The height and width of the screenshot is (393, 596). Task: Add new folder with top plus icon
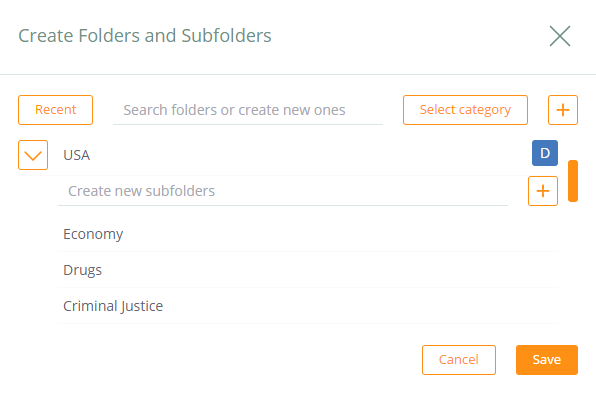click(x=563, y=110)
